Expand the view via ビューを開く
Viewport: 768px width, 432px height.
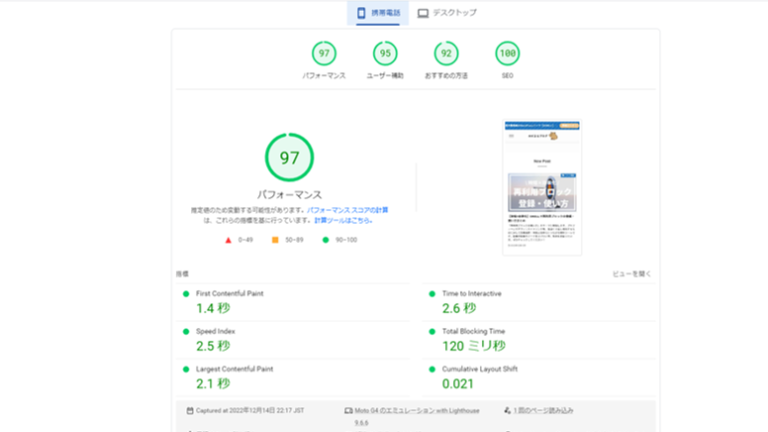632,273
